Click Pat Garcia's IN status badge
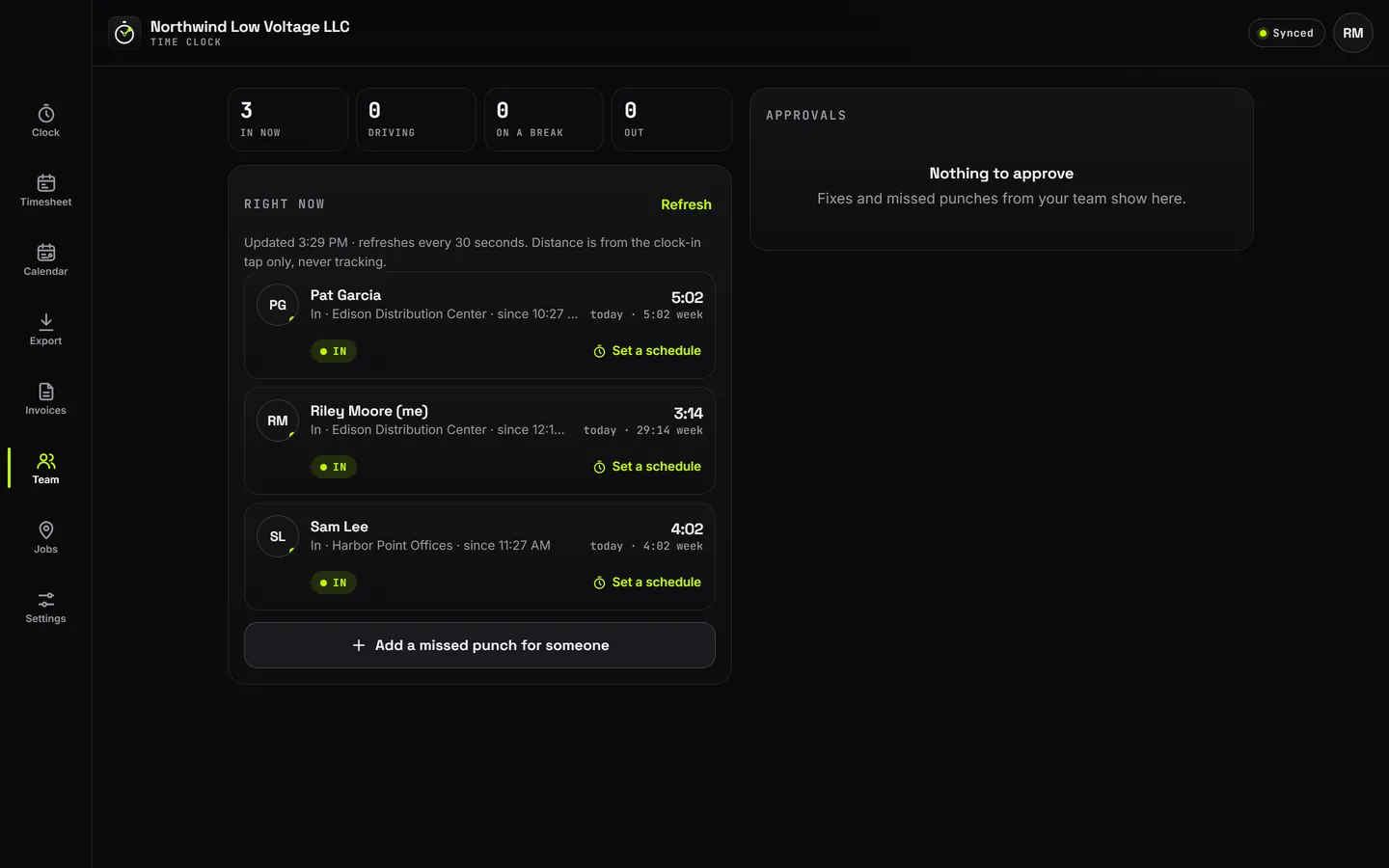Screen dimensions: 1389x868 coord(334,351)
